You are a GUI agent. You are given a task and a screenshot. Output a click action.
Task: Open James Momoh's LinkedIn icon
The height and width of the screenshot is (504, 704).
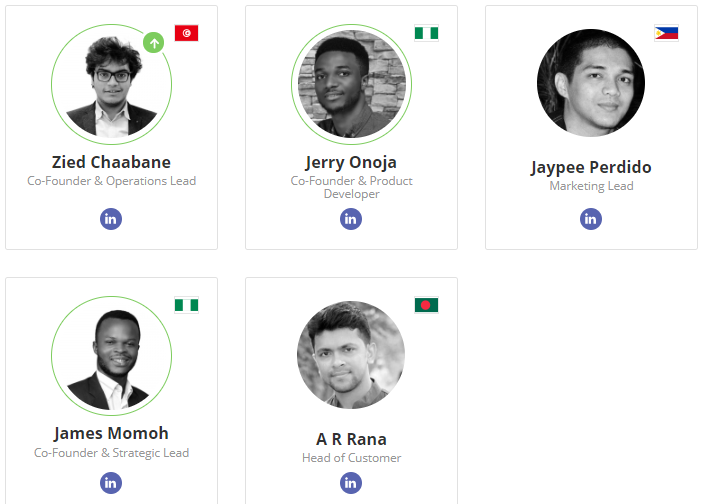[111, 483]
